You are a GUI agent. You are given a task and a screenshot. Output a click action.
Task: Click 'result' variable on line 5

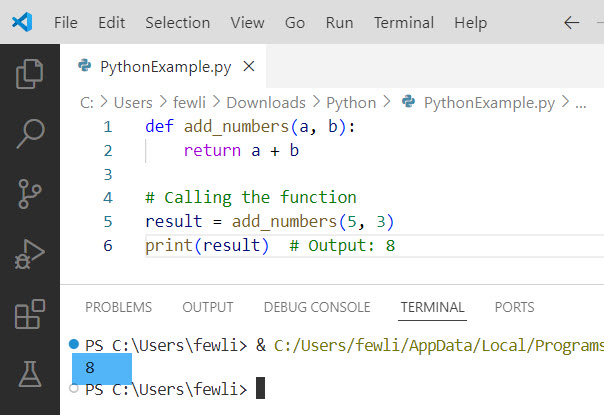[x=174, y=222]
